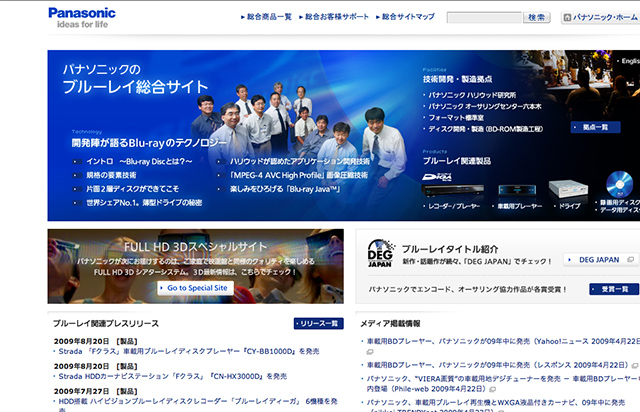The height and width of the screenshot is (412, 640).
Task: Focus the header search text field
Action: [x=484, y=18]
